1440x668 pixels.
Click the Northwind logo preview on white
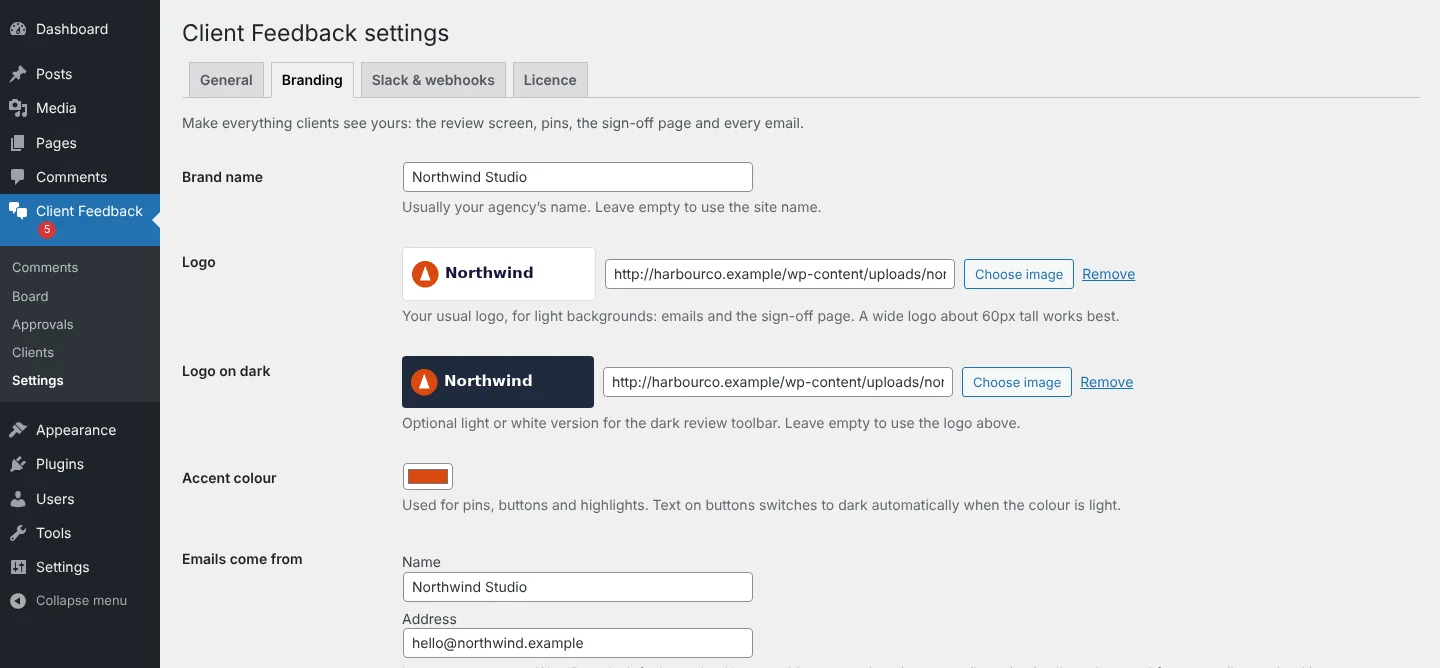(499, 274)
